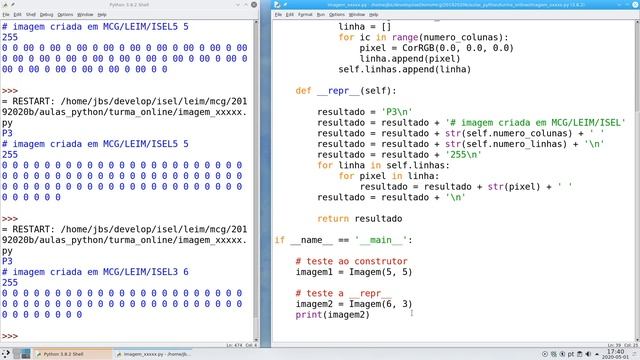This screenshot has height=360, width=640.
Task: Open Window menu in Python Shell window
Action: coord(85,15)
